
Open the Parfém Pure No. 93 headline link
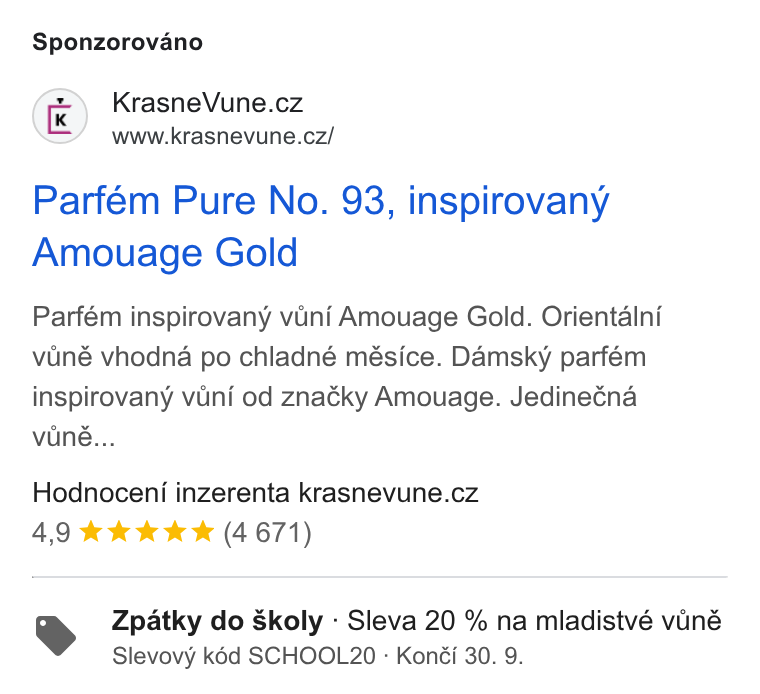pos(320,226)
